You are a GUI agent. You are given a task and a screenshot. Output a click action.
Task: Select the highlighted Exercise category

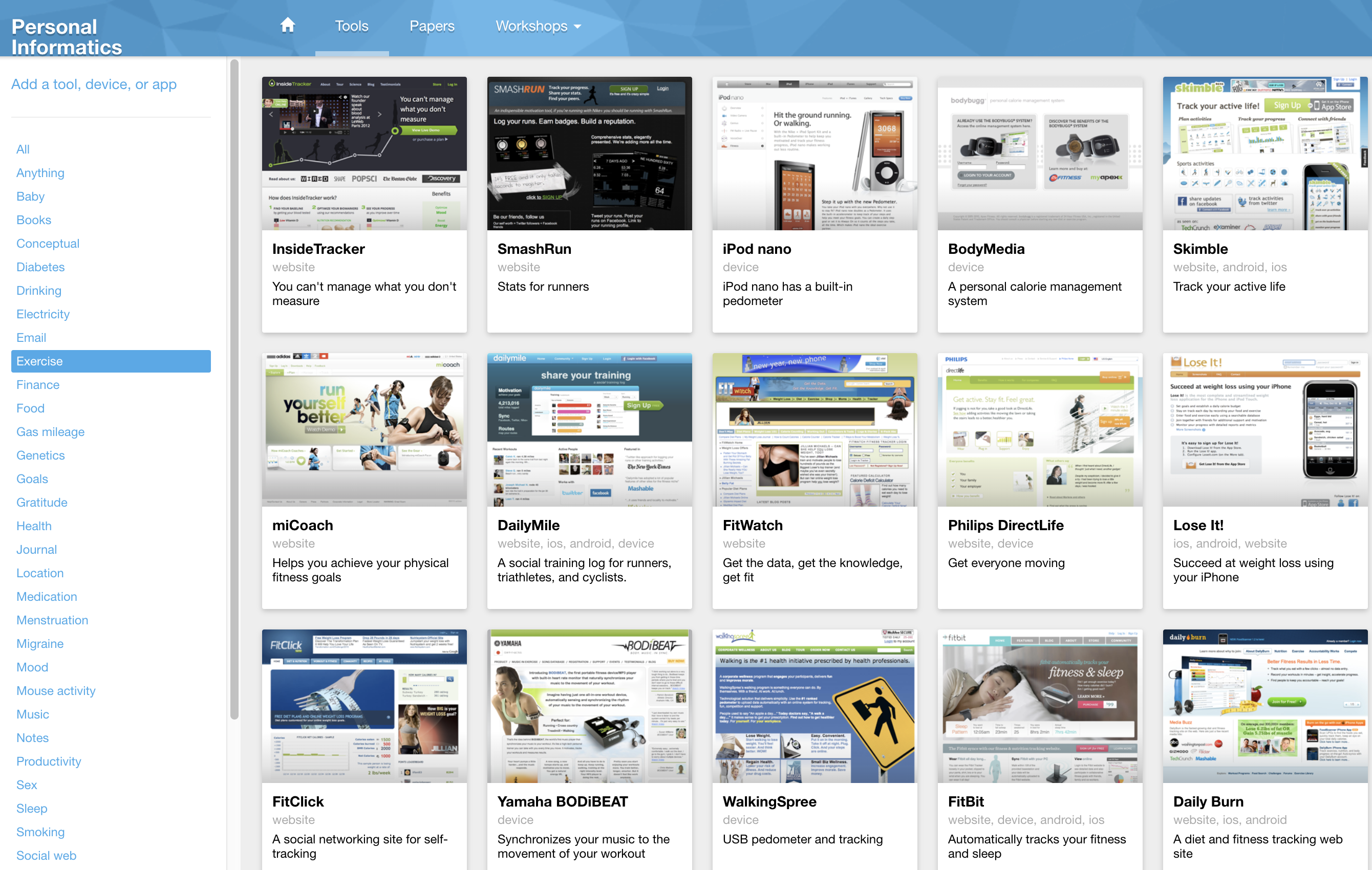click(x=111, y=361)
